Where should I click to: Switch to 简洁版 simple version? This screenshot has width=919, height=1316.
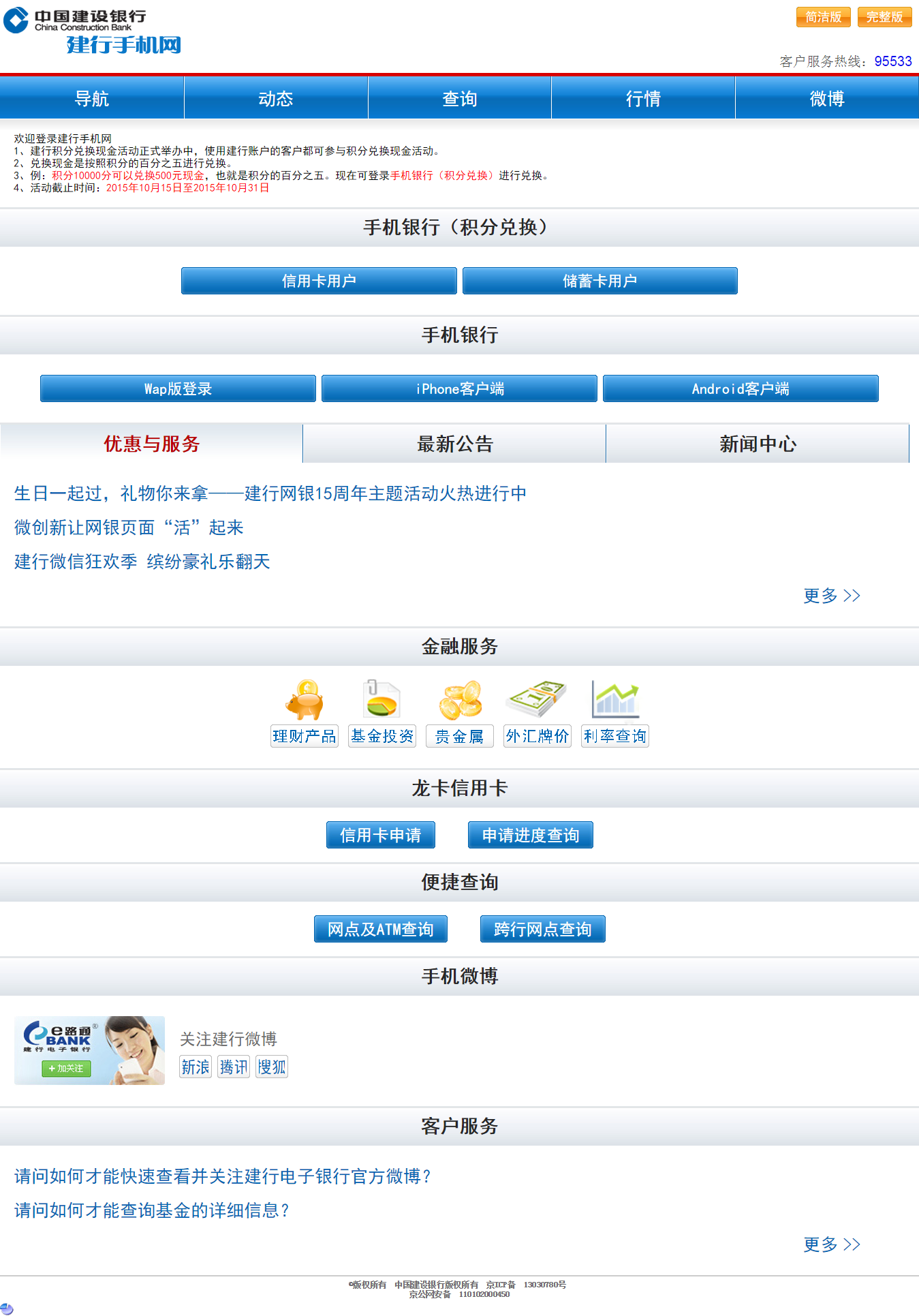823,17
